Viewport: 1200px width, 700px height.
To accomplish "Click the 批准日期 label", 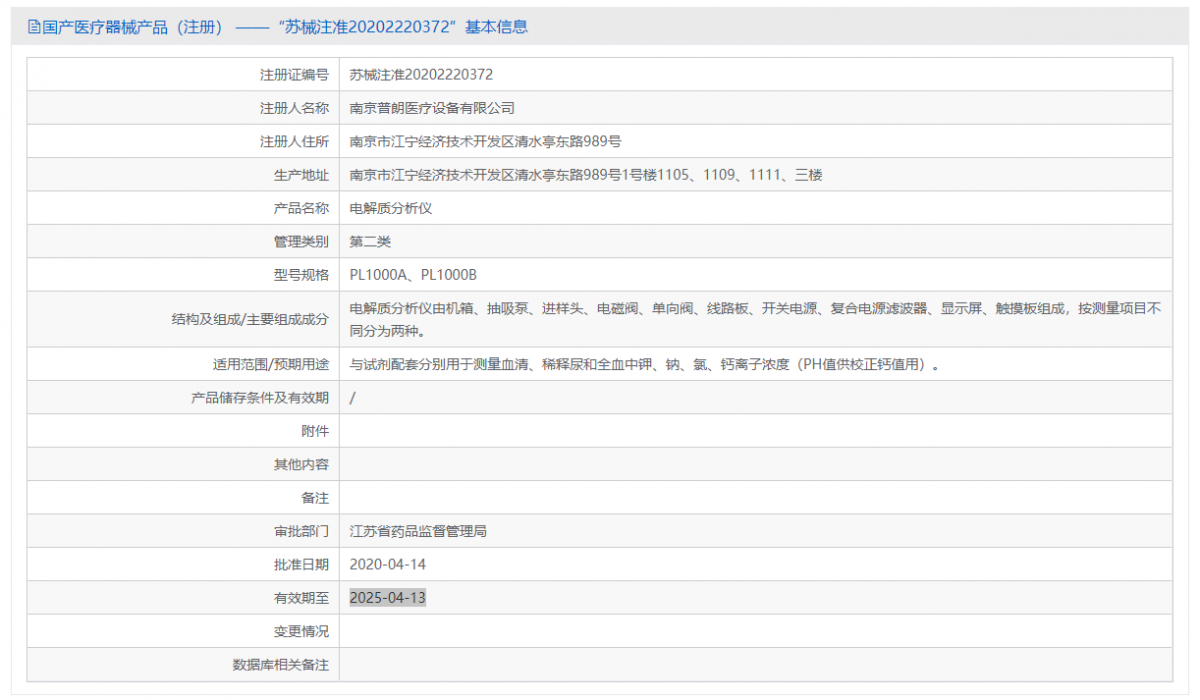I will point(301,565).
